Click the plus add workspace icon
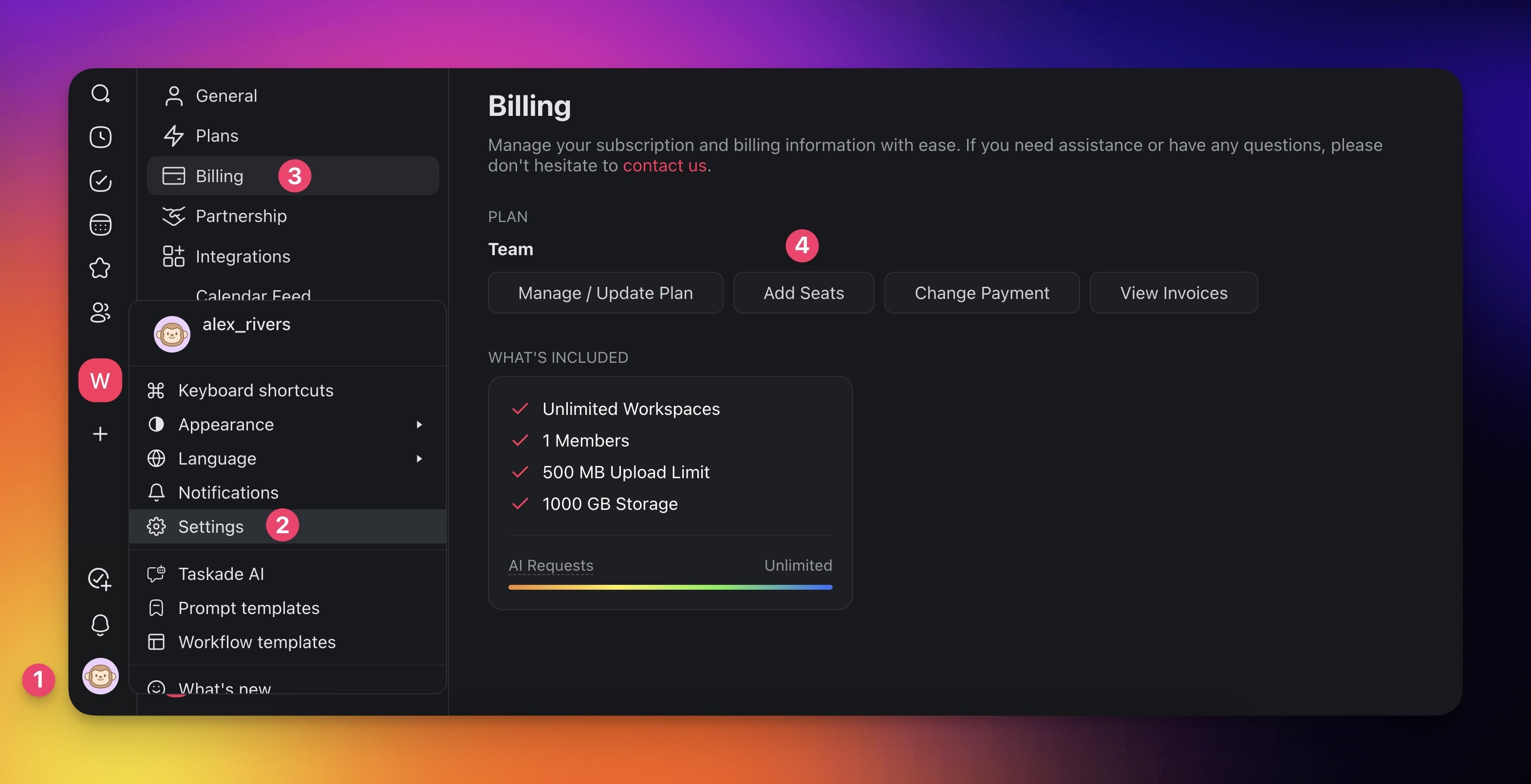This screenshot has height=784, width=1531. (100, 434)
